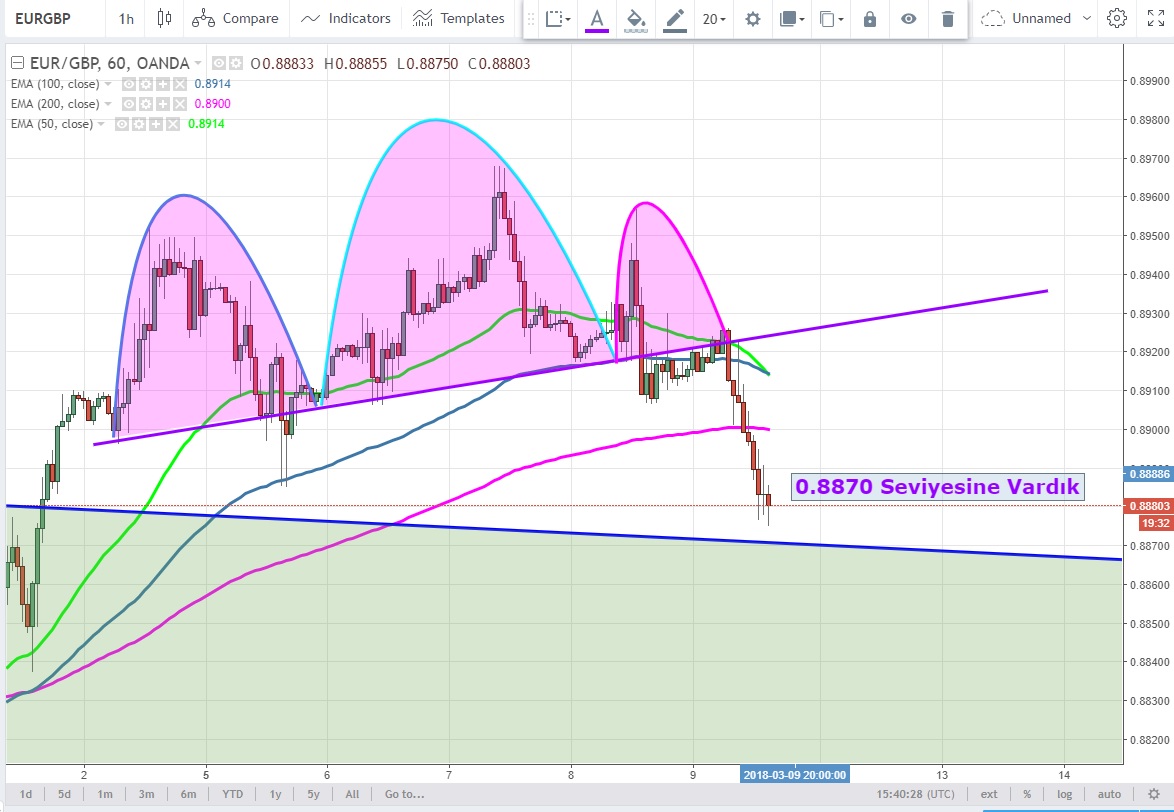Click the EURGBP symbol input field

[52, 18]
